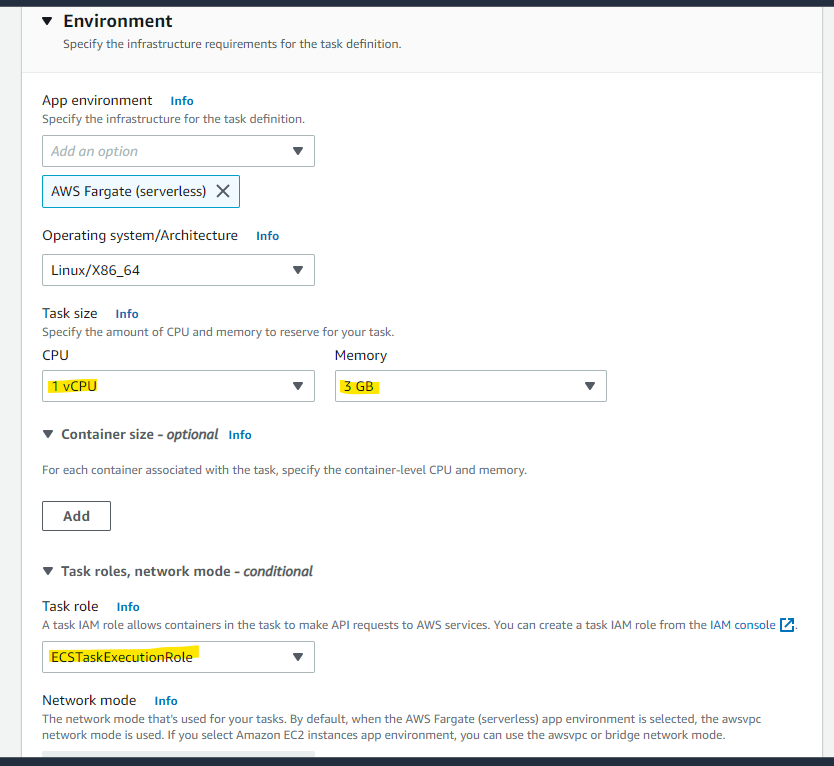Click the Add container button
The image size is (834, 766).
click(76, 515)
